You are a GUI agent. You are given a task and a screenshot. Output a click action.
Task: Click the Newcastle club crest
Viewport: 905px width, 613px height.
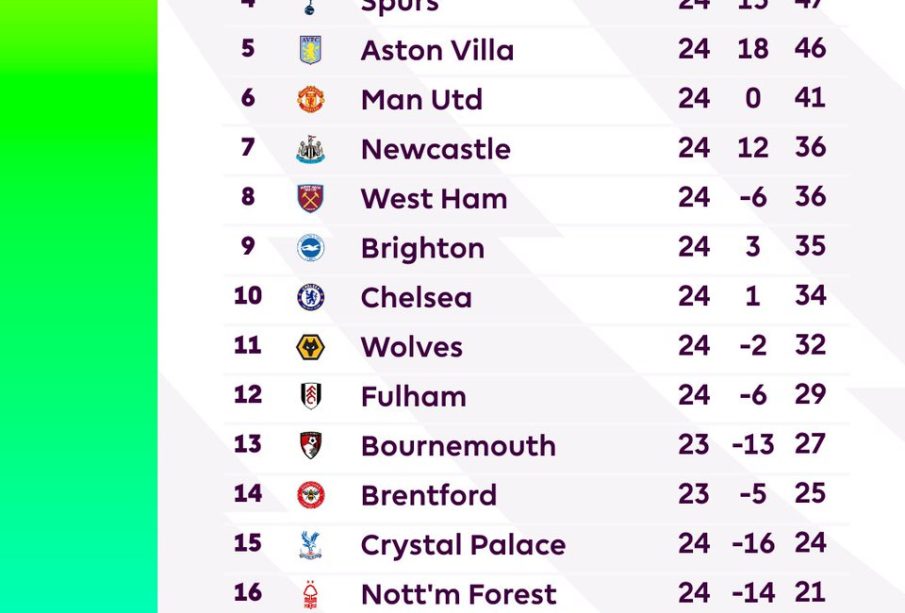(310, 149)
